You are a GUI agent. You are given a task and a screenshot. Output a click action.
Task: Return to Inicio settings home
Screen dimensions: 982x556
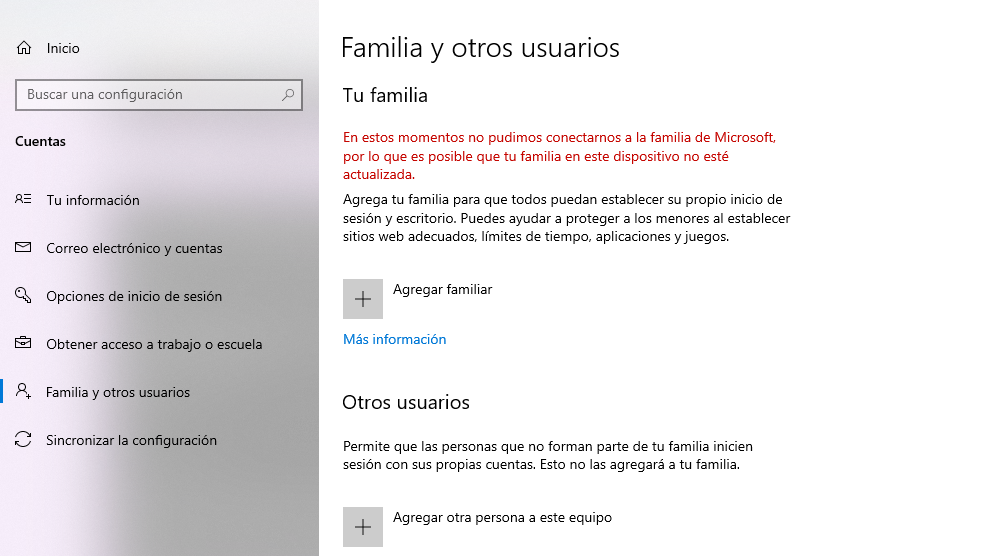tap(63, 48)
